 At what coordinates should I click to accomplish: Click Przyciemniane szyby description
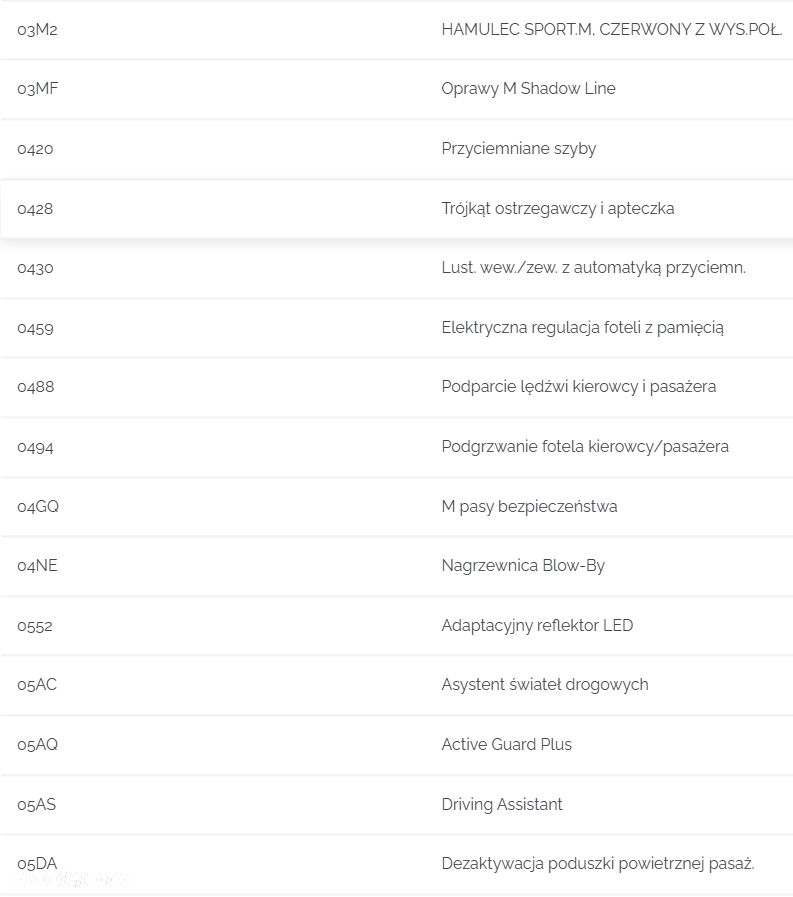pos(518,149)
